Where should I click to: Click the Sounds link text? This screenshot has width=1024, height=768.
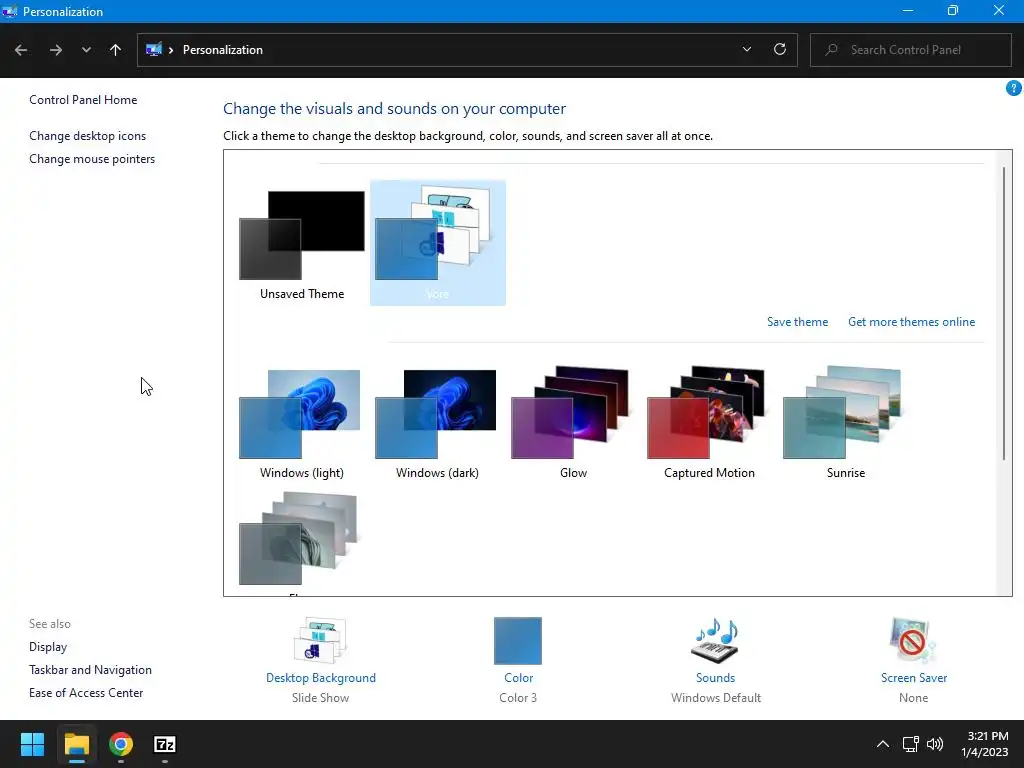coord(715,678)
